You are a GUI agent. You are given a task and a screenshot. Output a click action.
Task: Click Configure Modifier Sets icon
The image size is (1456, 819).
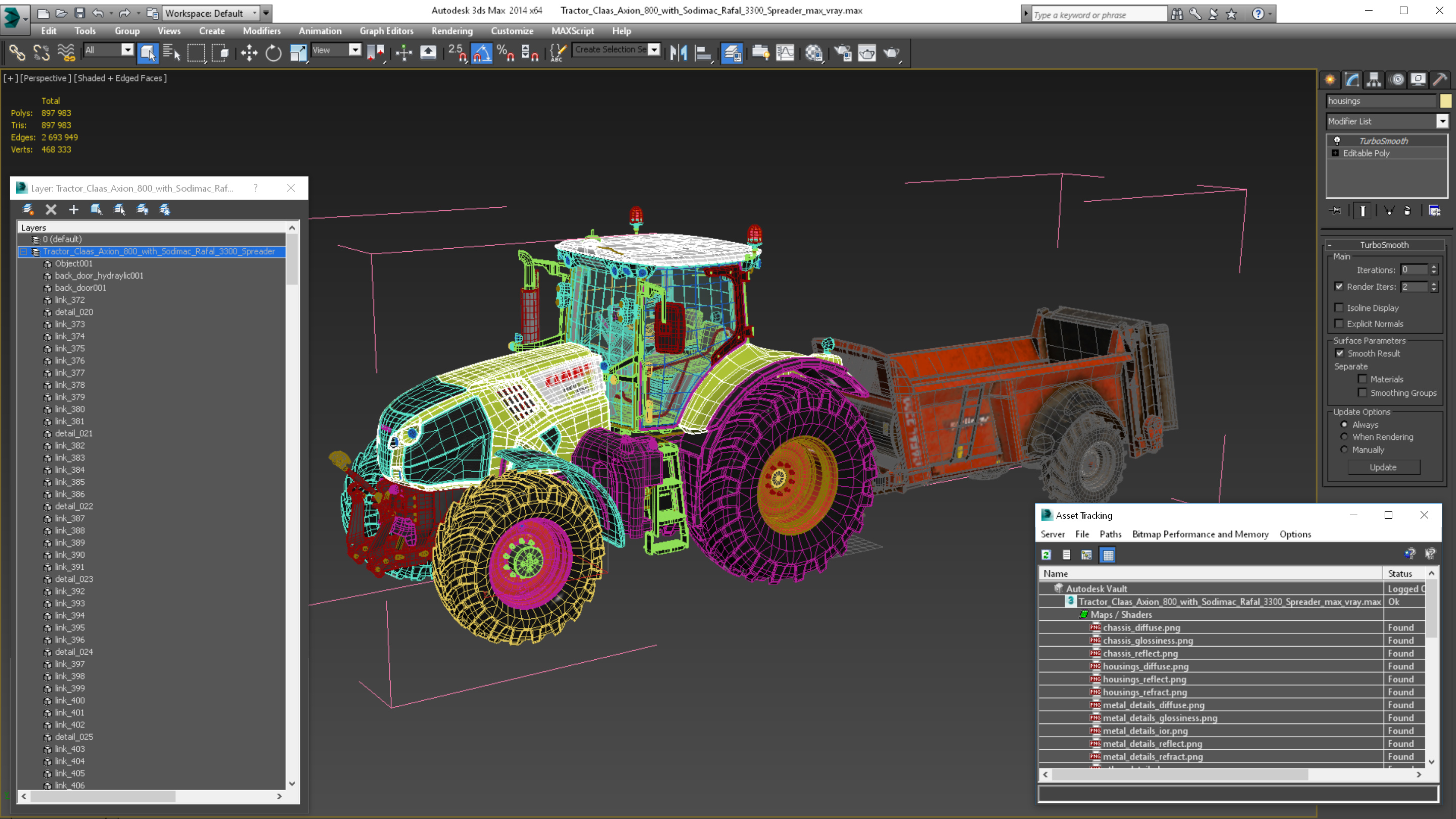click(1435, 210)
